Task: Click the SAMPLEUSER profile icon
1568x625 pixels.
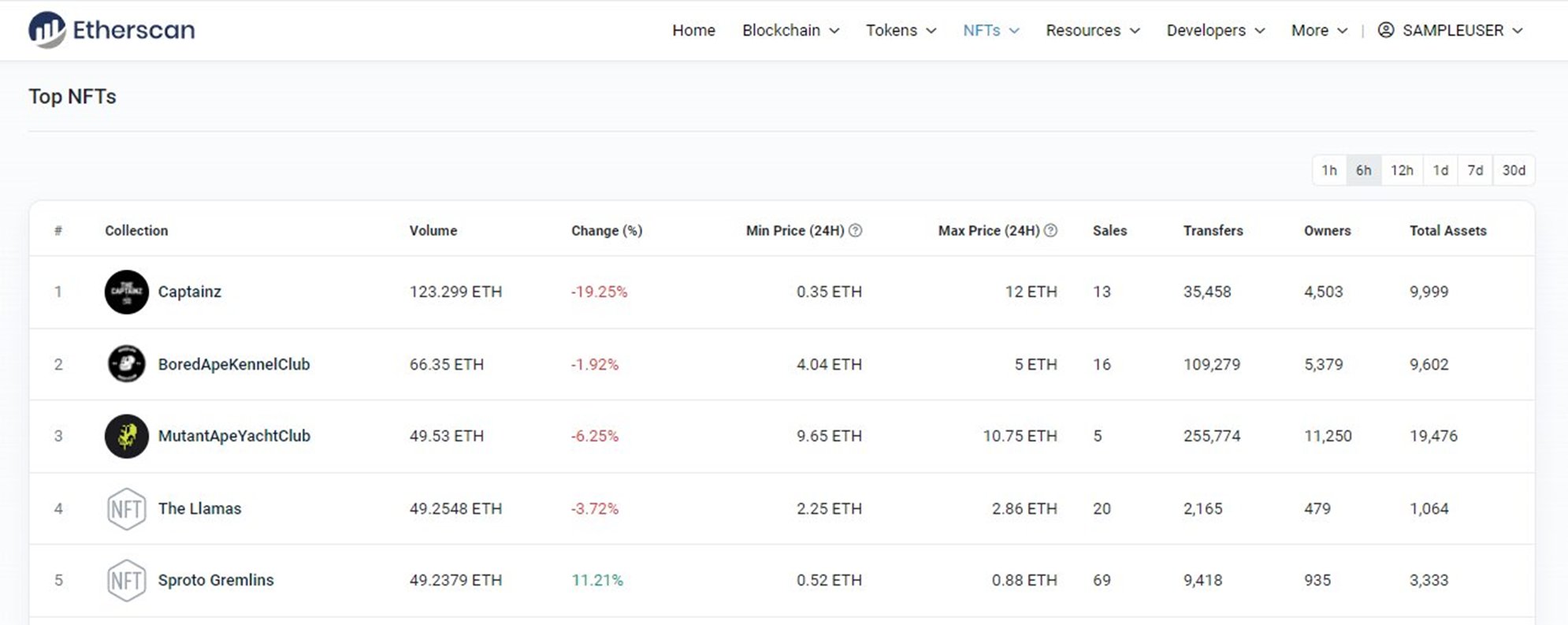Action: pyautogui.click(x=1386, y=30)
